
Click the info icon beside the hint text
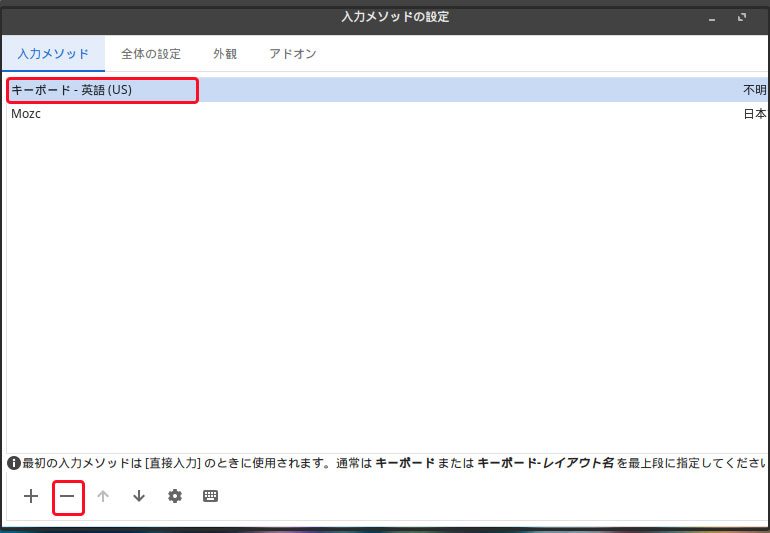pos(14,463)
